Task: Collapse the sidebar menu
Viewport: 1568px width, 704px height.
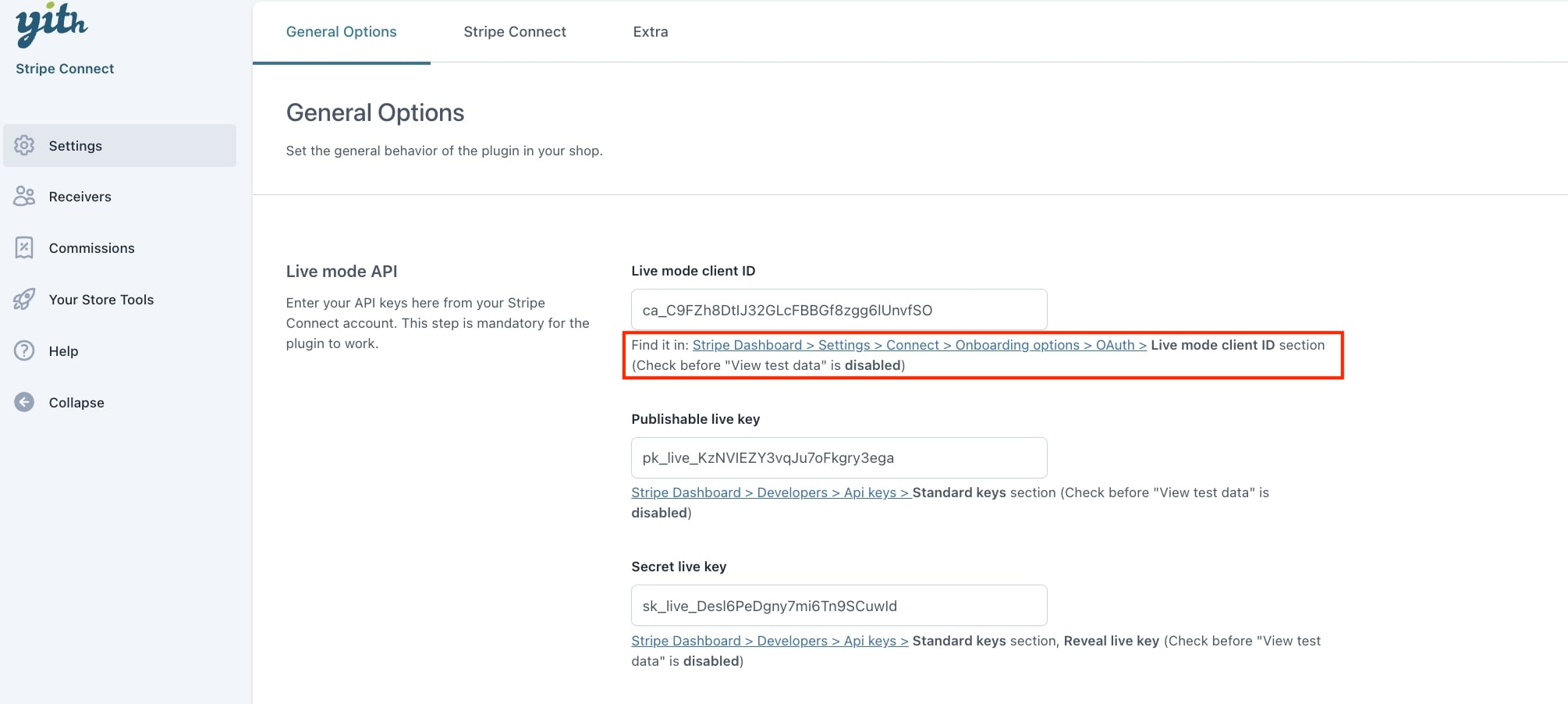Action: [x=119, y=403]
